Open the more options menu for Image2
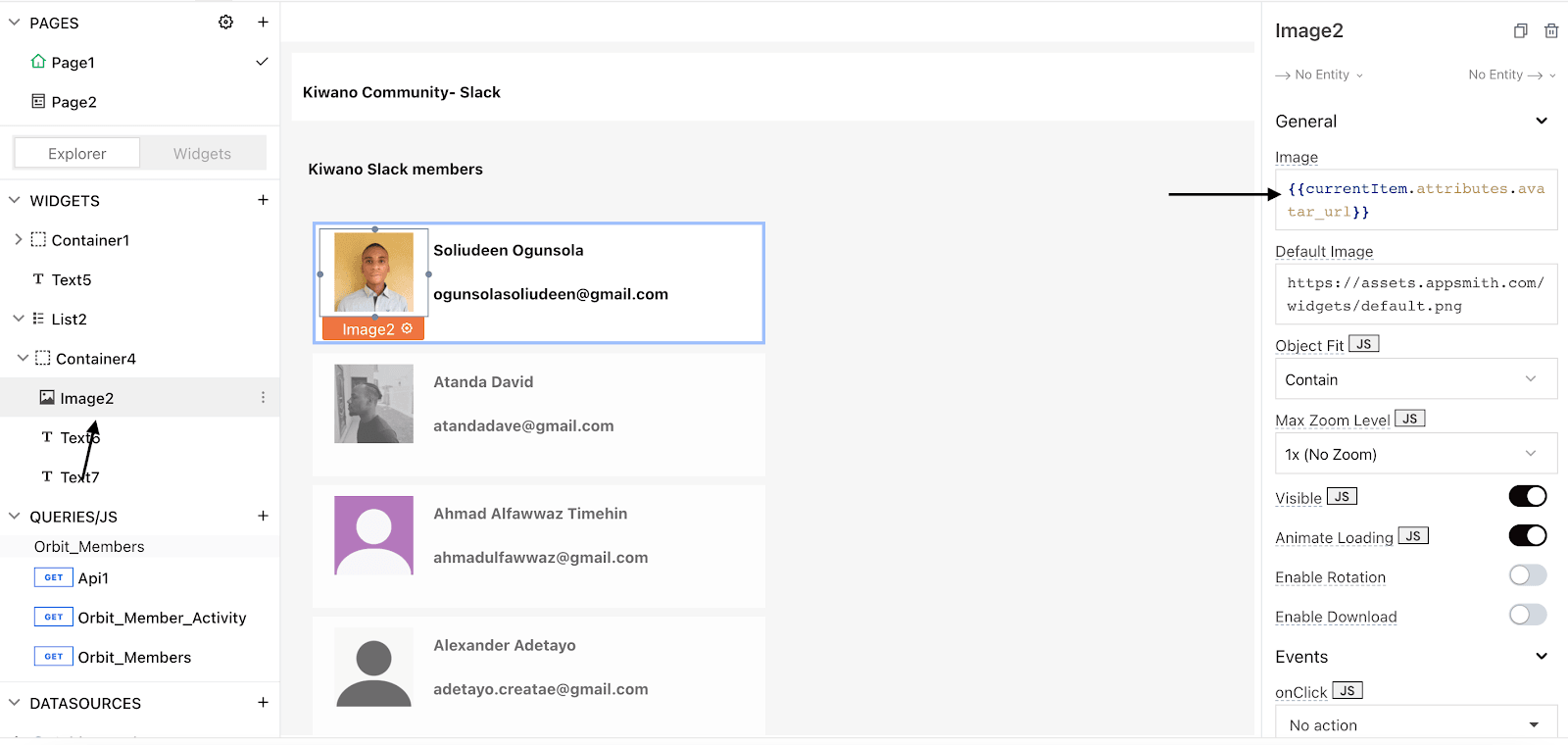 (263, 398)
